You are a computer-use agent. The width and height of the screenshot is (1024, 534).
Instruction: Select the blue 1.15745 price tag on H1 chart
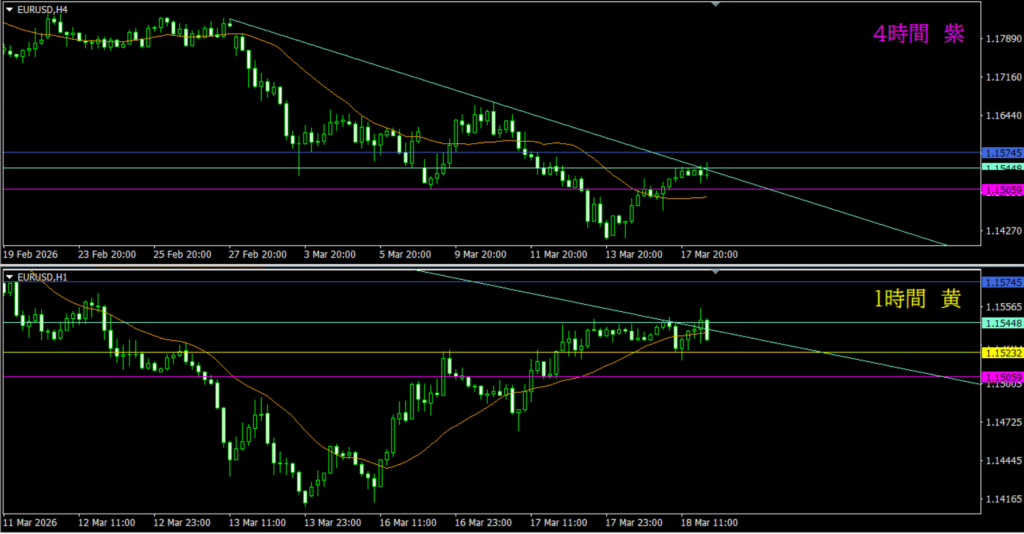(x=1001, y=282)
